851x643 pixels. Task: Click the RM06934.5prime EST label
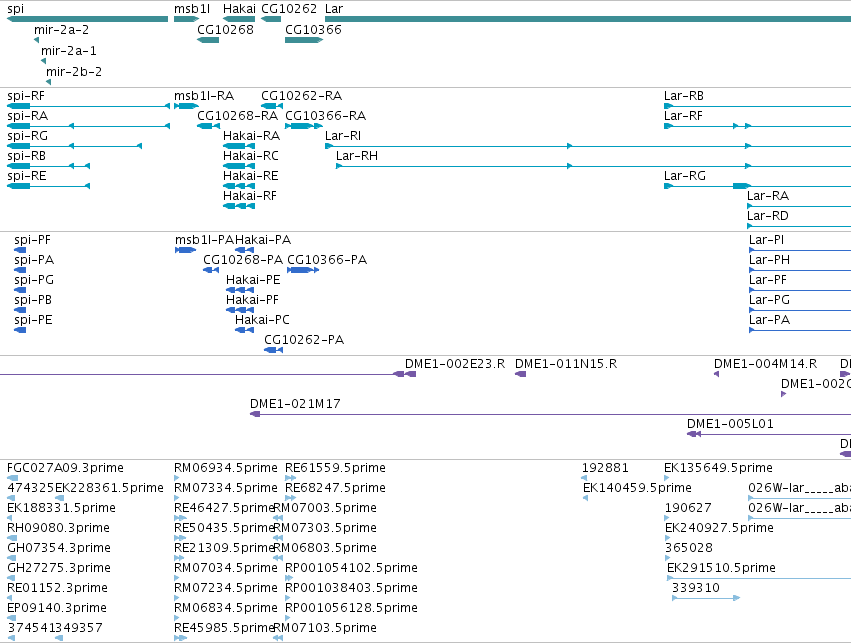(226, 468)
